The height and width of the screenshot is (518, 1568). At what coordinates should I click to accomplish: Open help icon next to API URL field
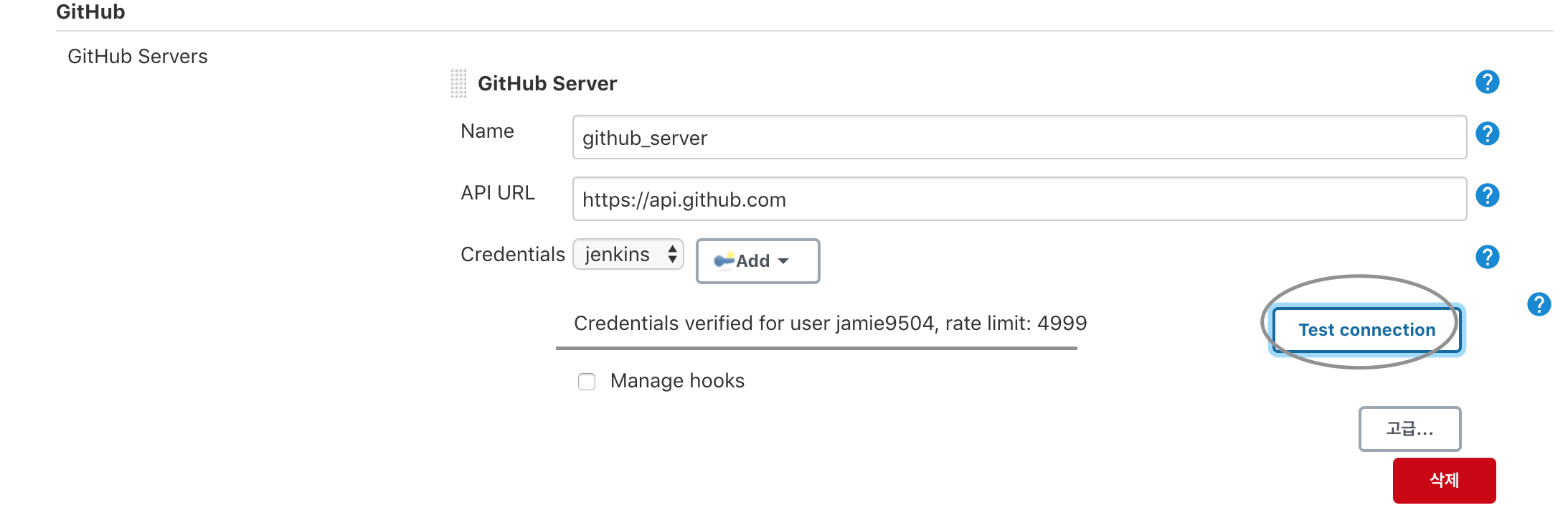click(1487, 195)
